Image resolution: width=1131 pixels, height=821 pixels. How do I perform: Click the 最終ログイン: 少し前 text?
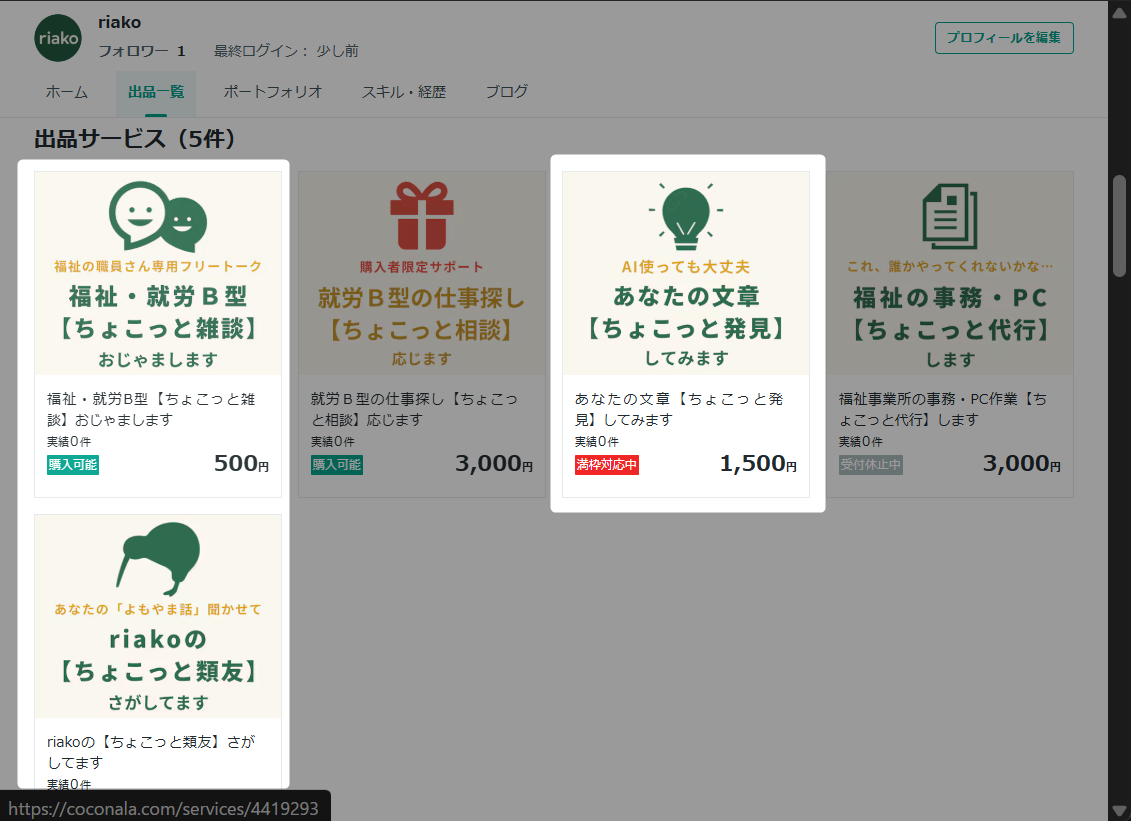[286, 51]
